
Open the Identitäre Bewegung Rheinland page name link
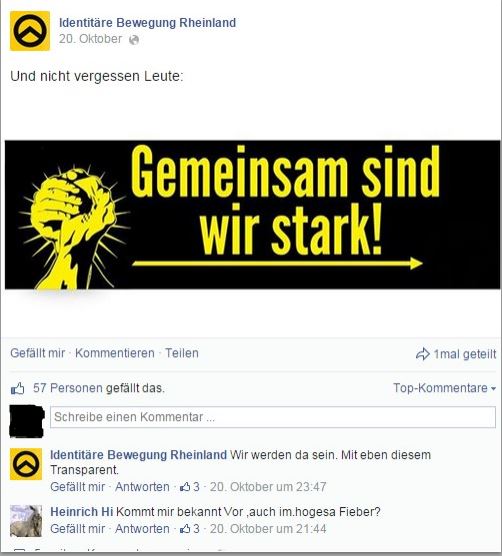147,23
